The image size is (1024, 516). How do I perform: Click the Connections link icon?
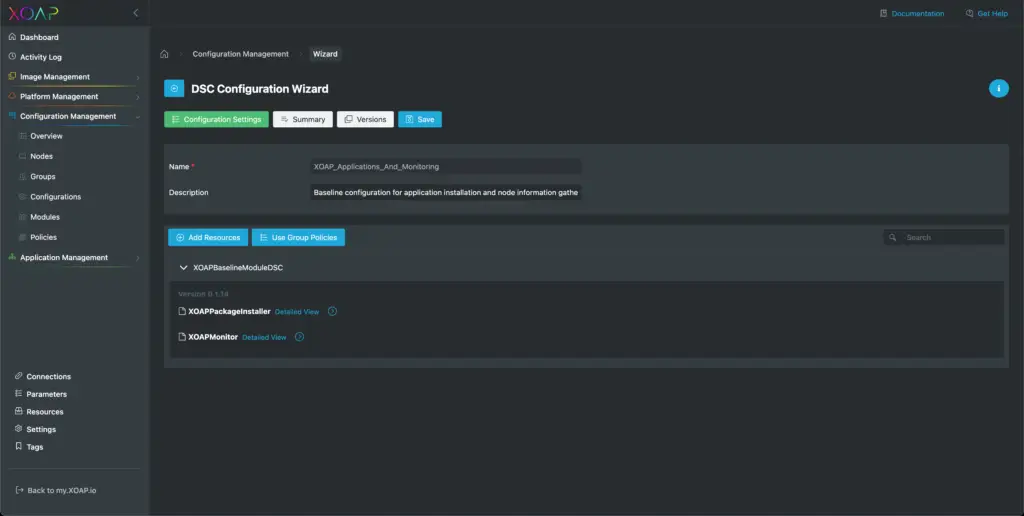pos(19,376)
